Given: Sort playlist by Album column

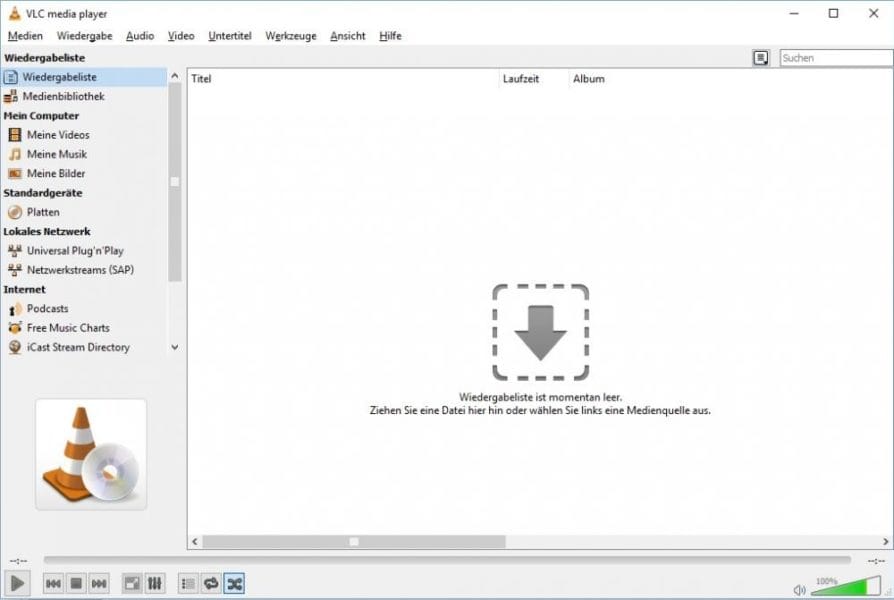Looking at the screenshot, I should (730, 79).
